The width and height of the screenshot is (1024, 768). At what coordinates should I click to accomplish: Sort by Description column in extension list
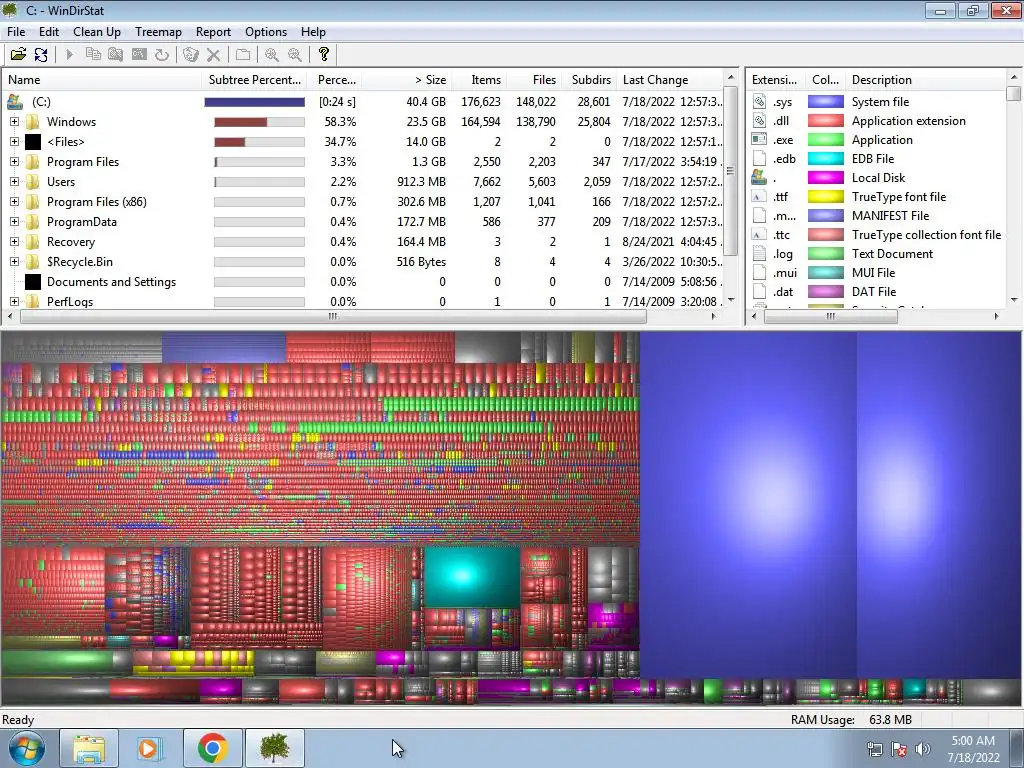coord(926,80)
